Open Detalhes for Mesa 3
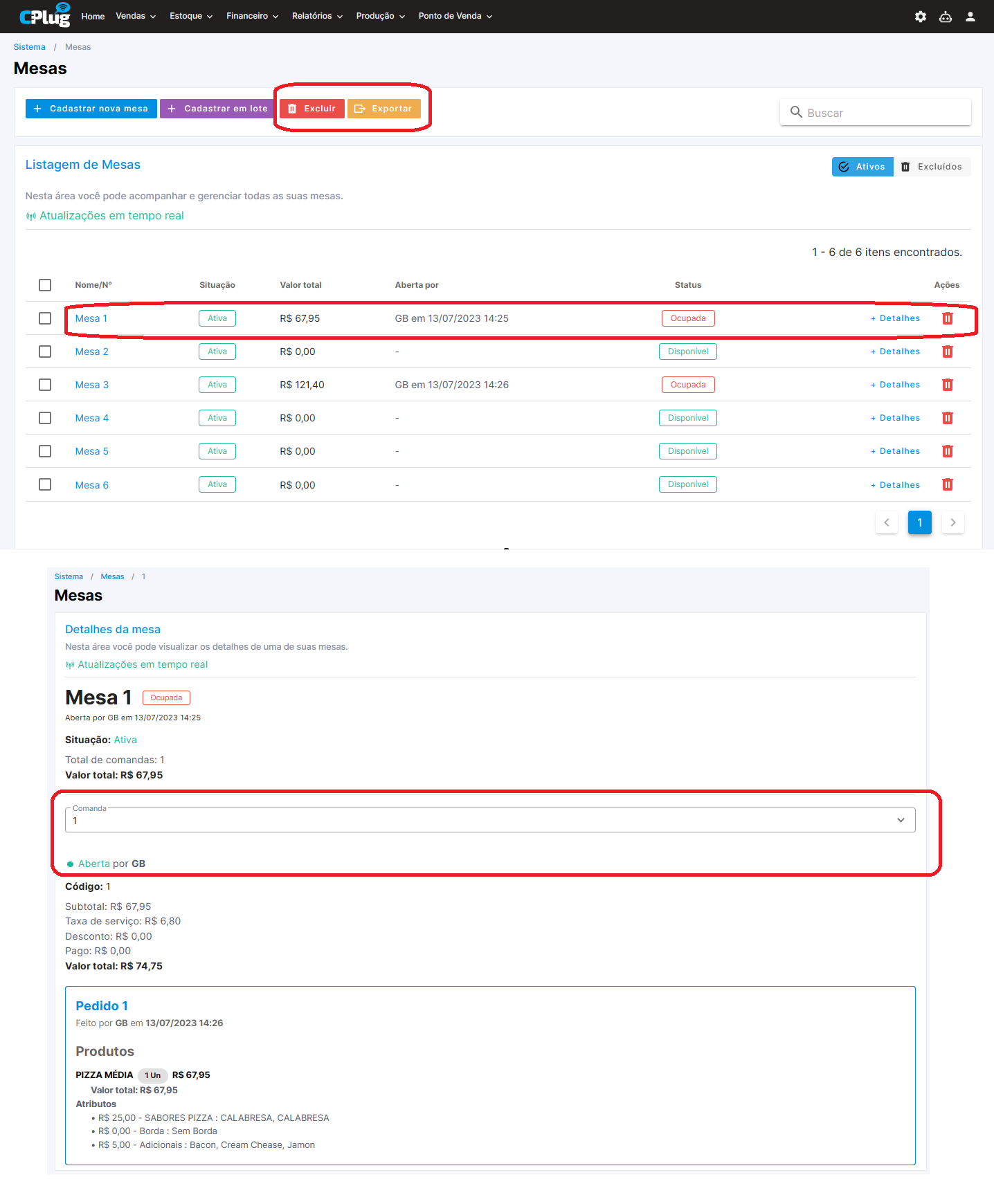This screenshot has height=1204, width=994. point(895,385)
